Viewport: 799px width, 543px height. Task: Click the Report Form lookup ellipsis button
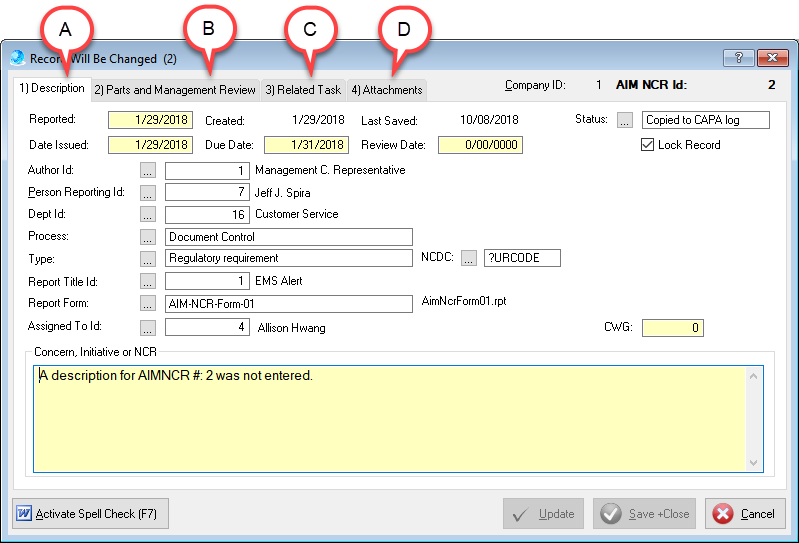(148, 304)
